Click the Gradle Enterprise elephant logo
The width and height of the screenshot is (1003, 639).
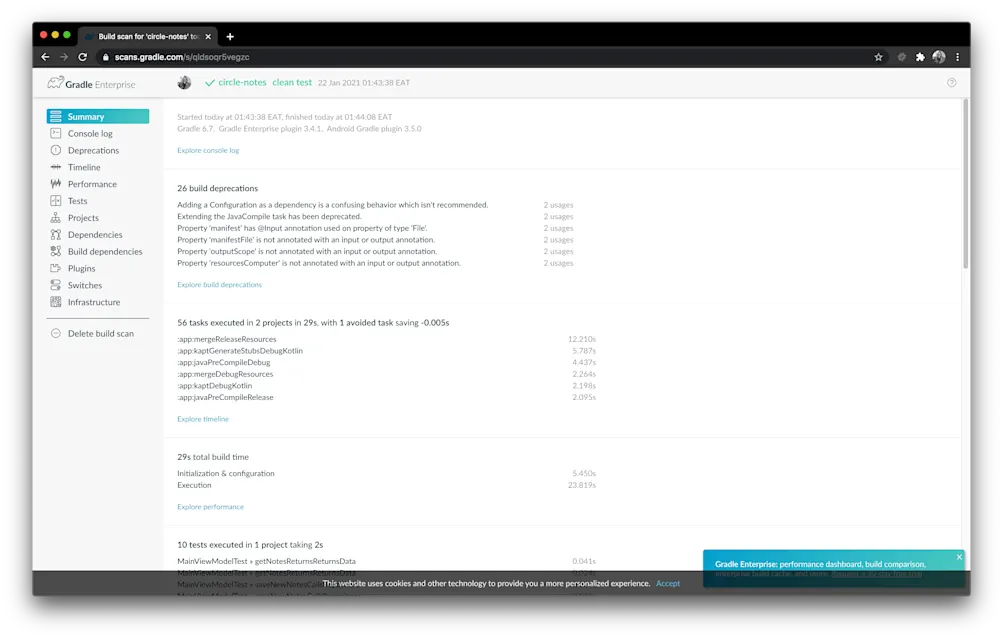point(56,83)
